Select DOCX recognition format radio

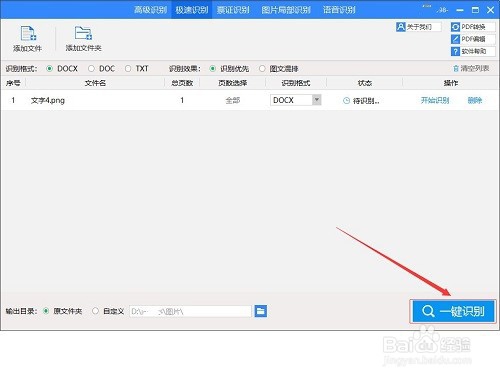[x=50, y=69]
